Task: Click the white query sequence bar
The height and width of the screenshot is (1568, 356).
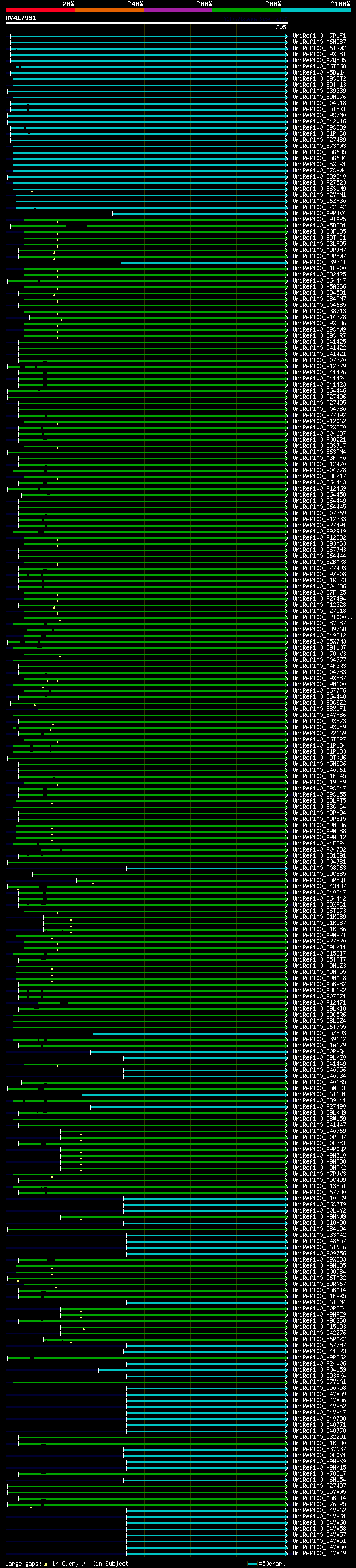Action: [x=147, y=22]
